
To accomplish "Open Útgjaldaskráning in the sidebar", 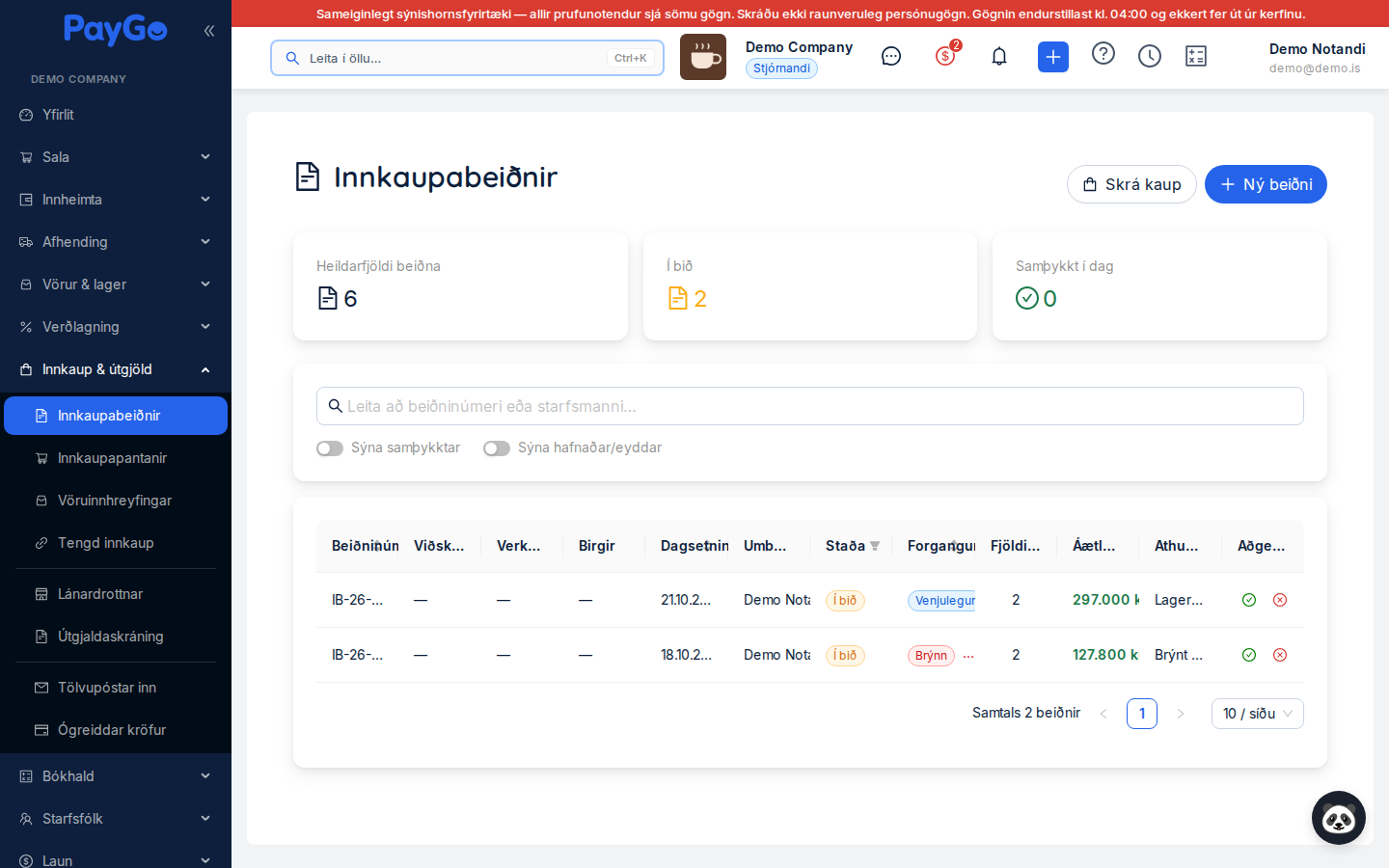I will click(x=116, y=637).
